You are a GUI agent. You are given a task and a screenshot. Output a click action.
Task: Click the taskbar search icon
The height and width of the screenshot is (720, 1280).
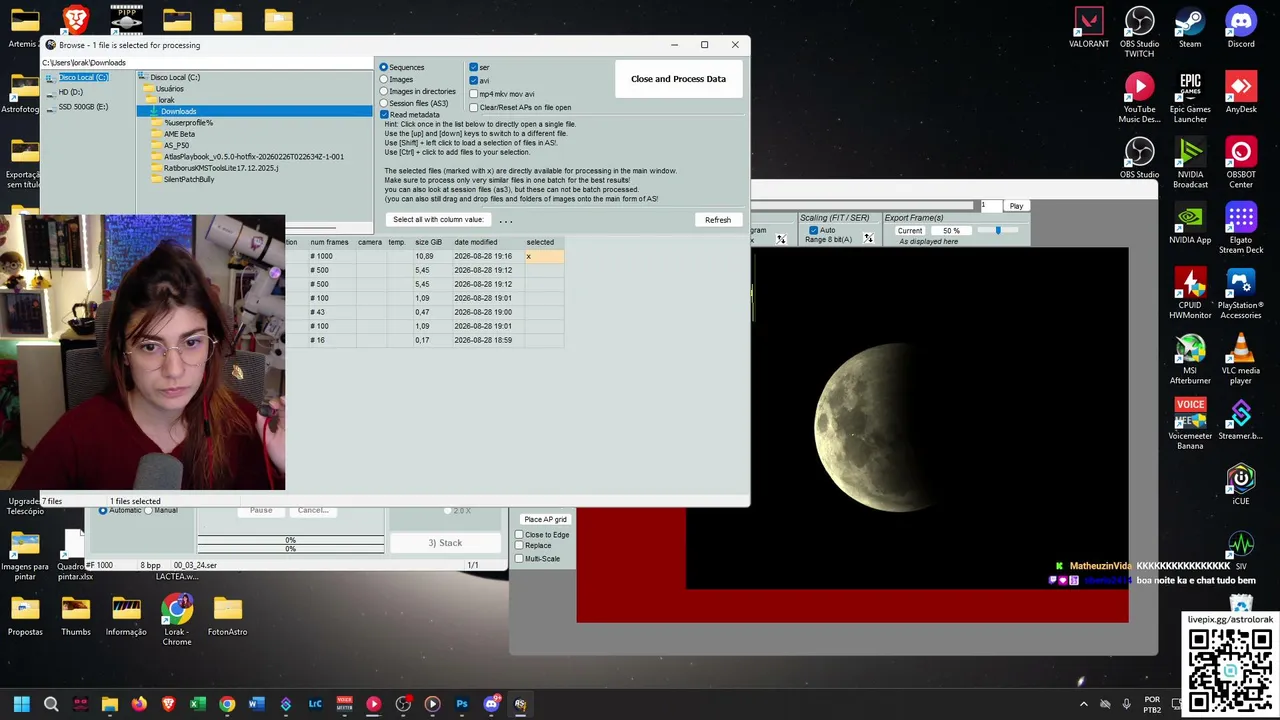tap(51, 704)
